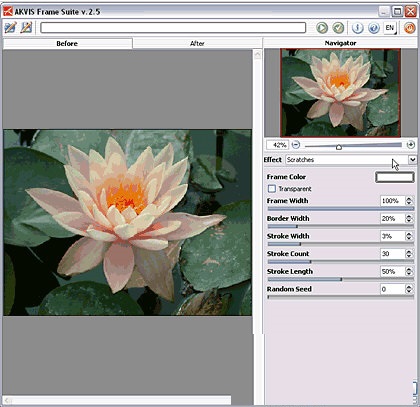Click the Navigator thumbnail preview
Image resolution: width=420 pixels, height=407 pixels.
pyautogui.click(x=340, y=93)
